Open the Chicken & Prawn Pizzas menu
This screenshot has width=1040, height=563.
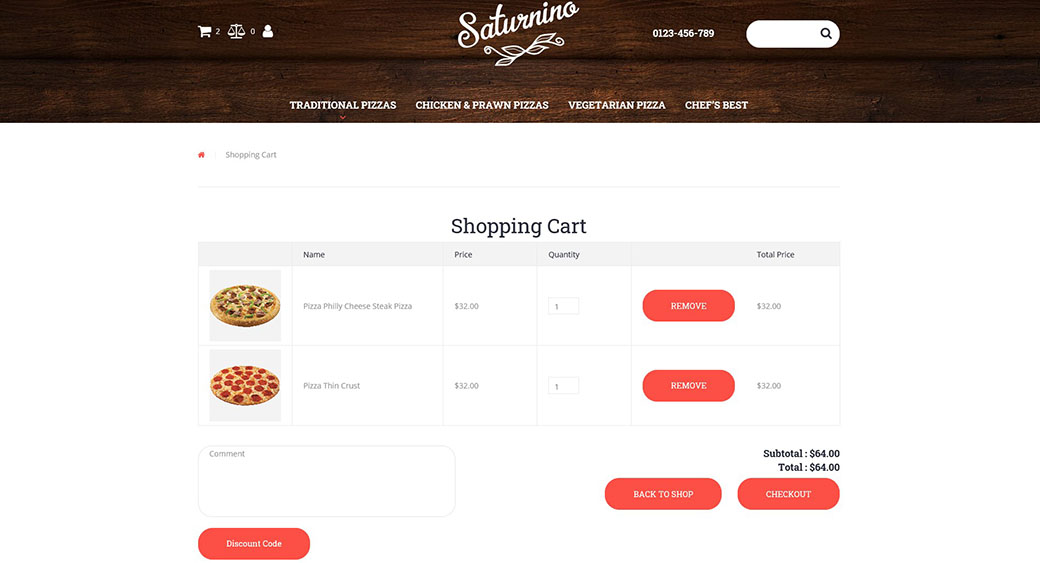[x=482, y=105]
